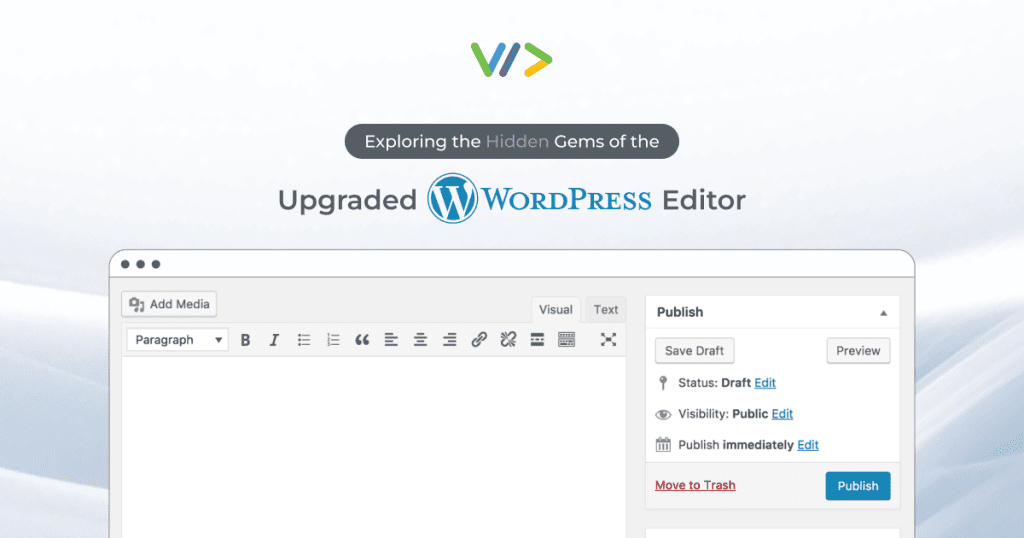1024x538 pixels.
Task: Toggle the toolbar kitchen sink
Action: pos(566,340)
